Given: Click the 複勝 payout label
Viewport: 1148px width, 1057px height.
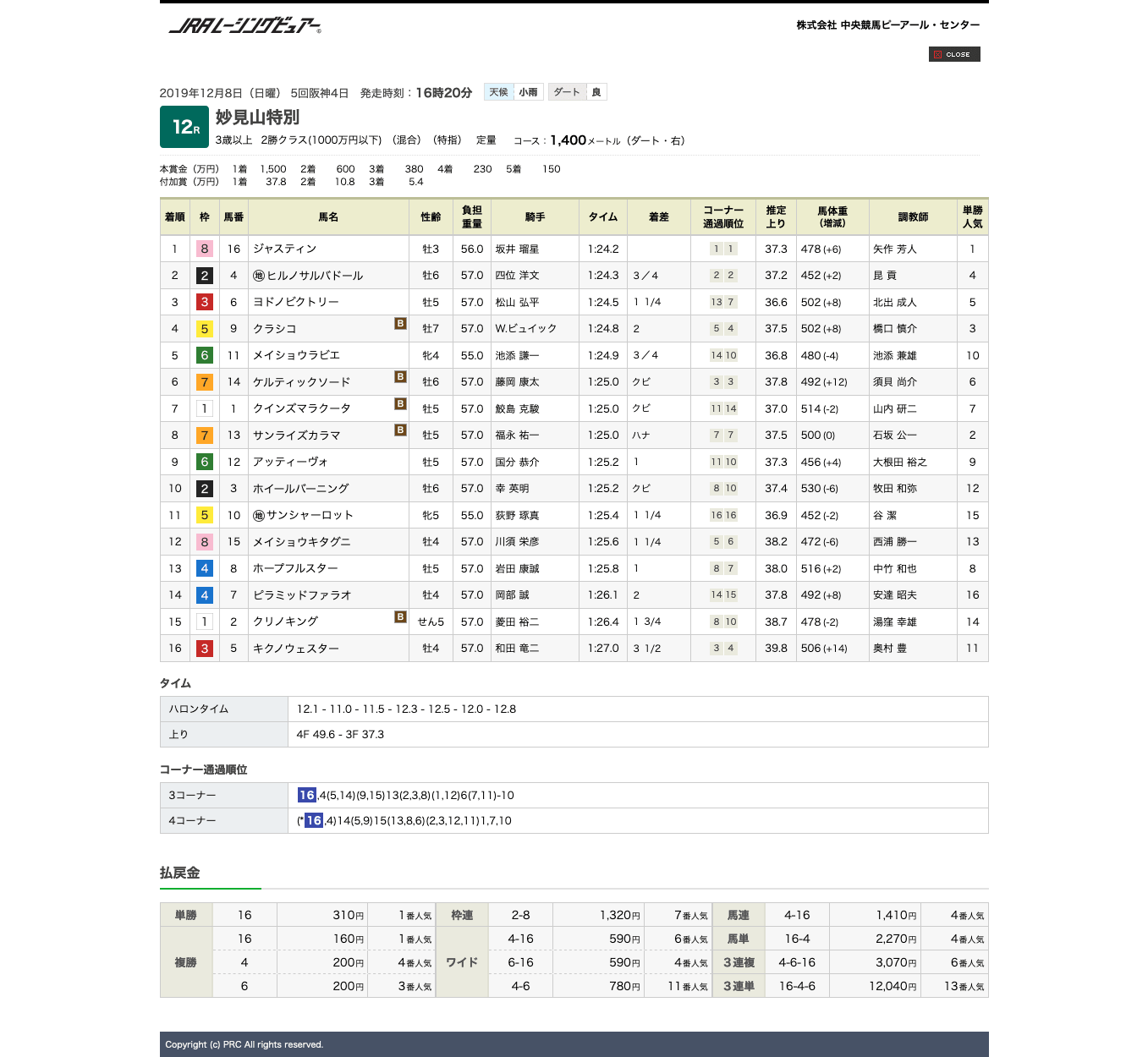Looking at the screenshot, I should (185, 962).
